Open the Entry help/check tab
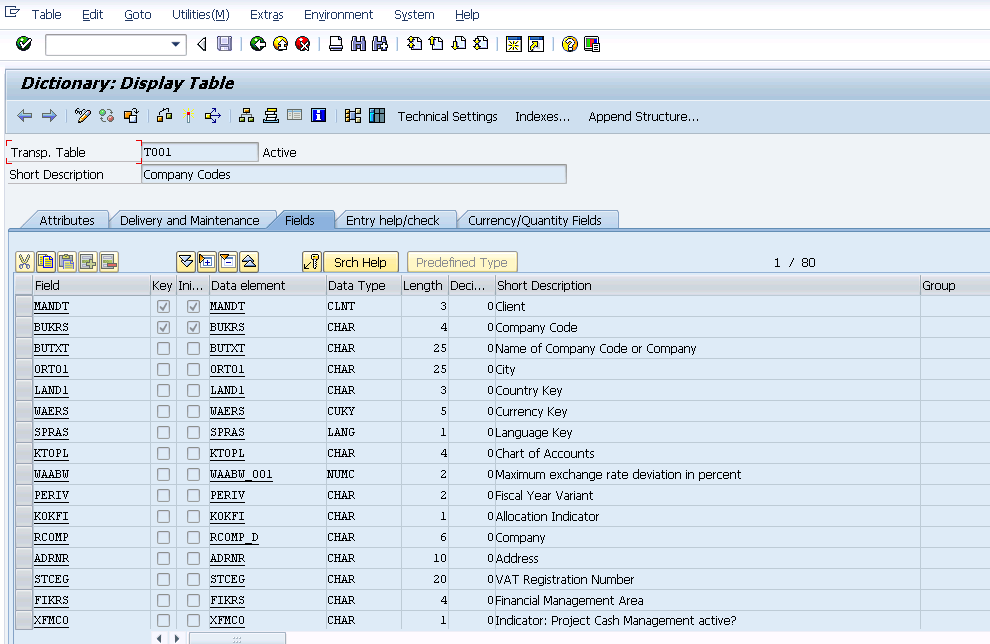This screenshot has width=990, height=644. 397,219
